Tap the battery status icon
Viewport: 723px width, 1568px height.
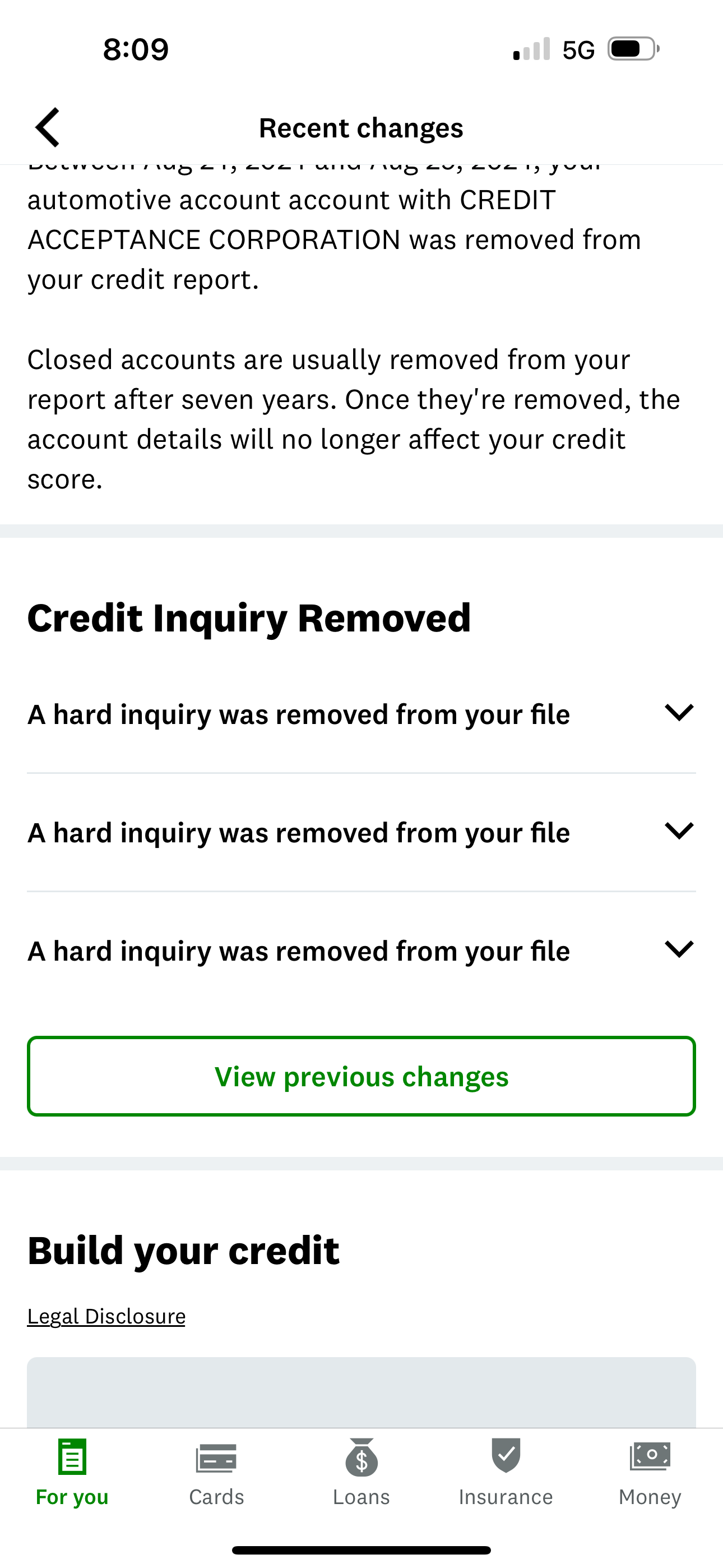[x=633, y=49]
